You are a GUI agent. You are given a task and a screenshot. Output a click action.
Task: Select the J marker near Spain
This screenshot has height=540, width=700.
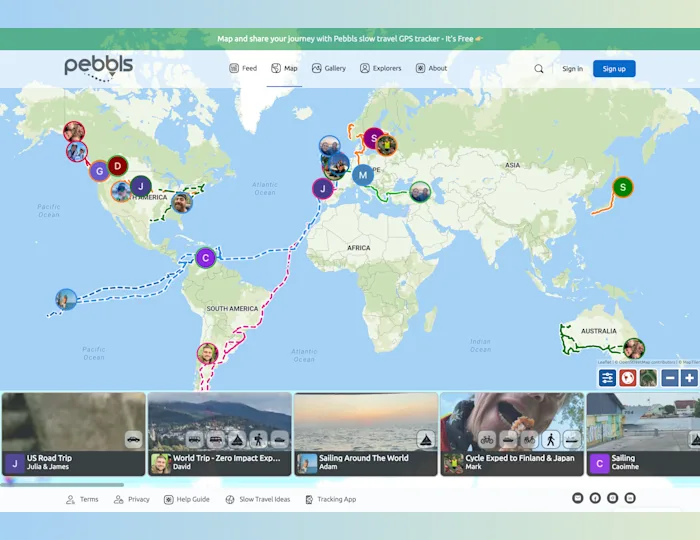323,188
